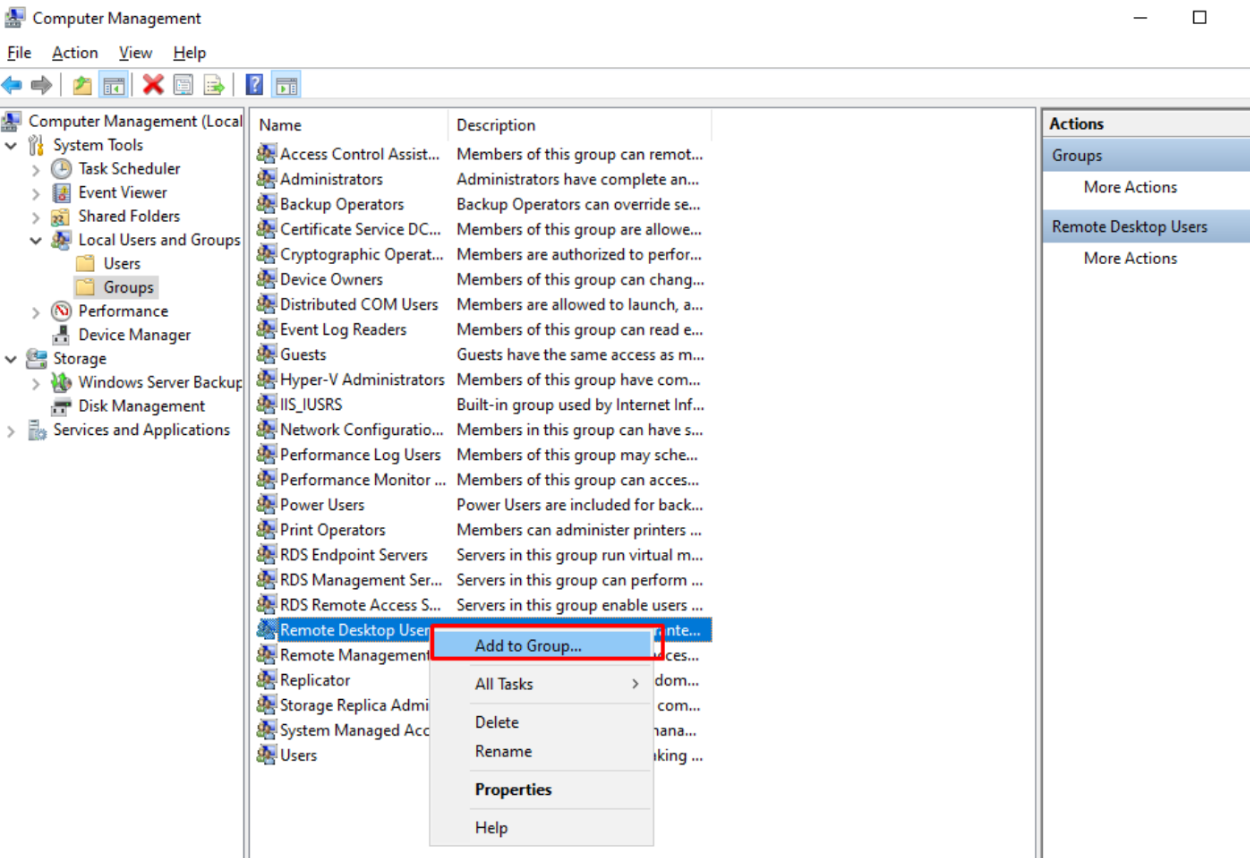Click the Up one level toolbar icon
1250x858 pixels.
pos(82,84)
